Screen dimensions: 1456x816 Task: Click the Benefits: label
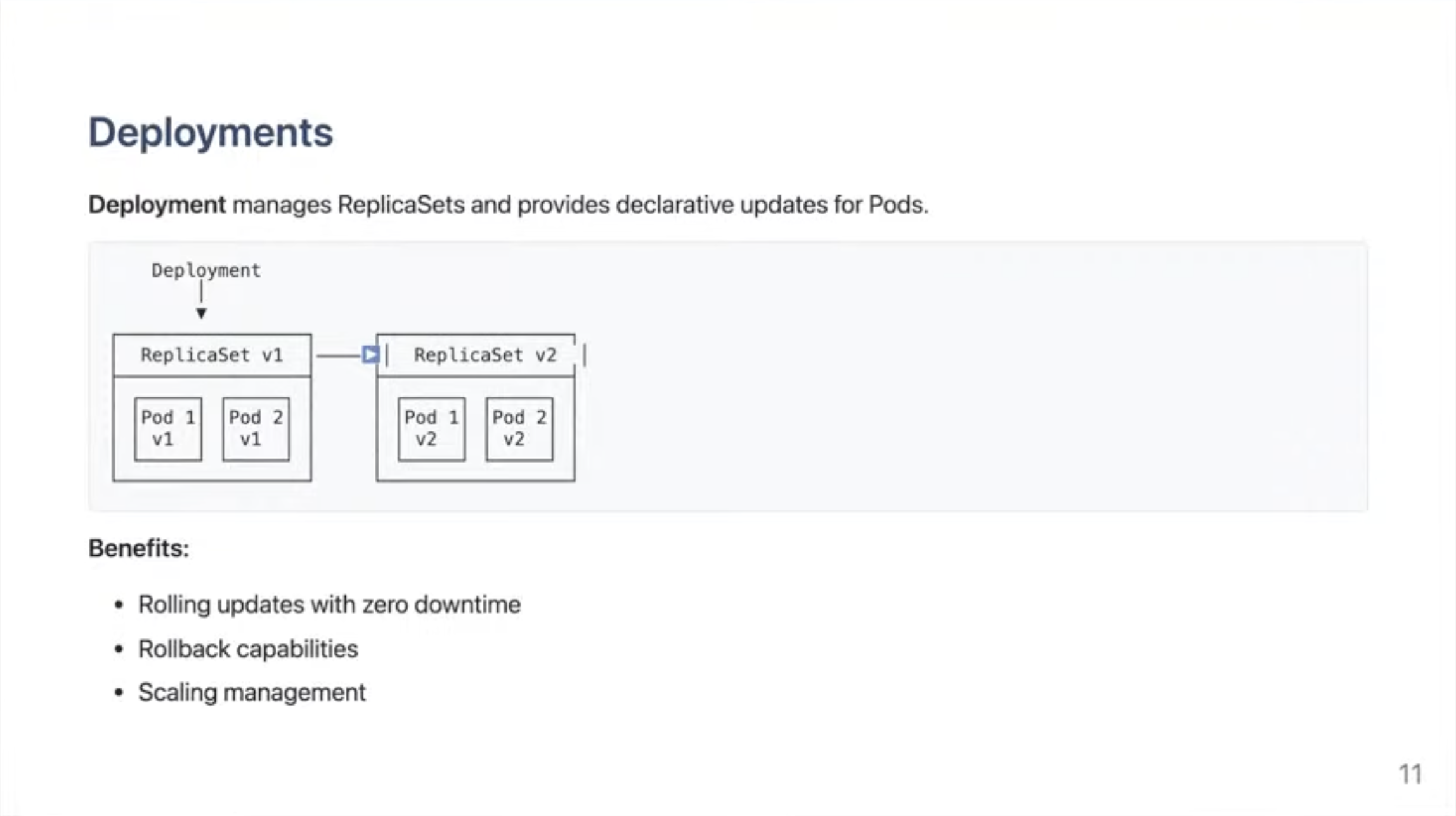tap(139, 549)
